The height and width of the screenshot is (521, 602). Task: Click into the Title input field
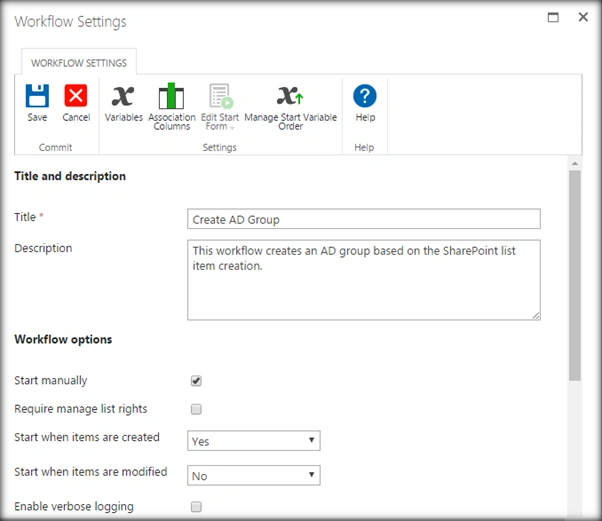point(364,219)
